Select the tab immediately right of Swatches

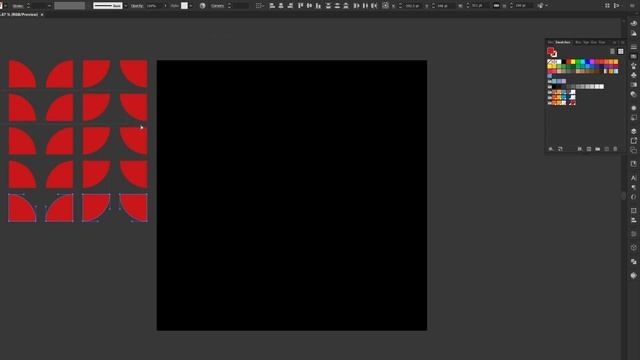[x=578, y=42]
